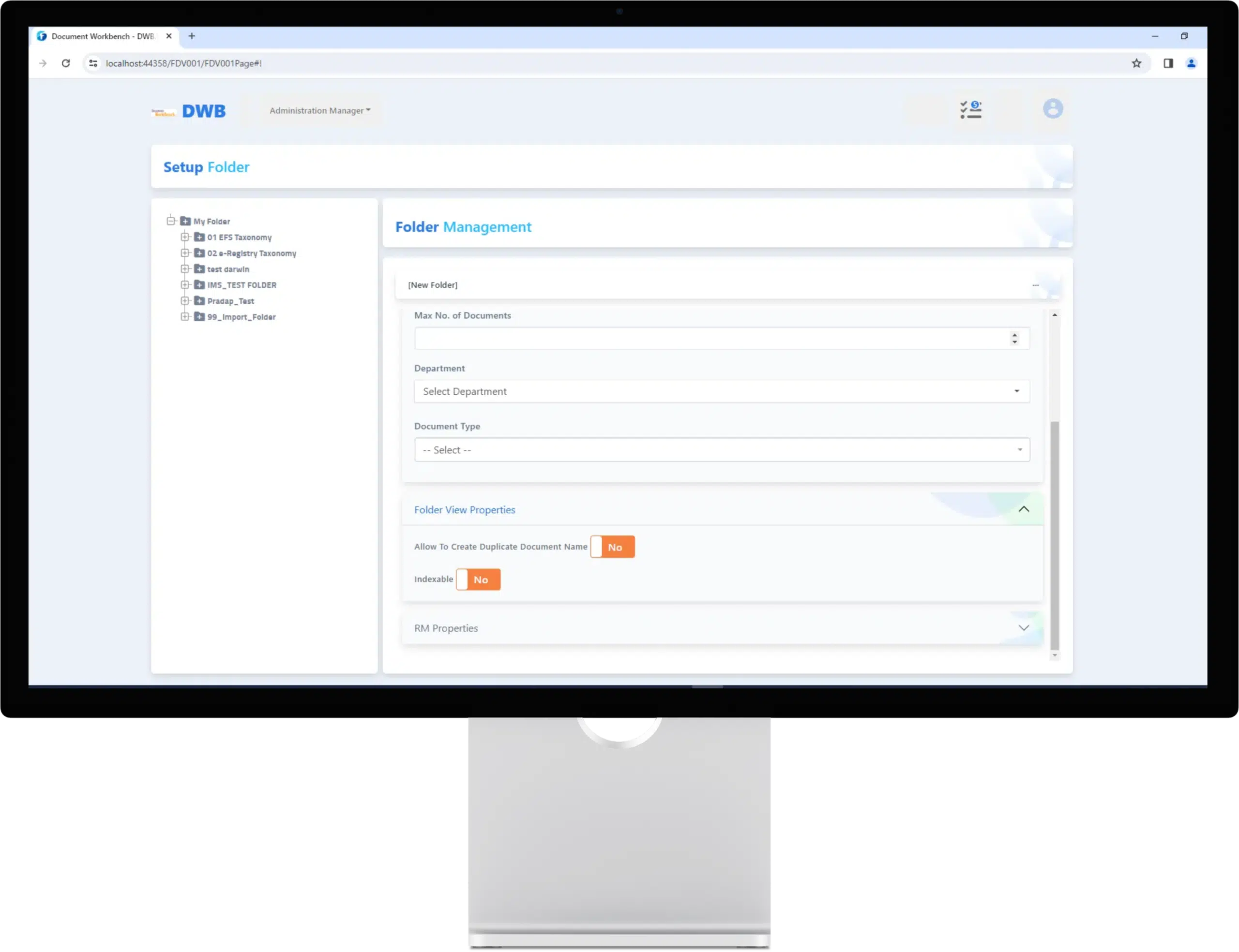
Task: Bookmark this page with the star icon
Action: point(1136,63)
